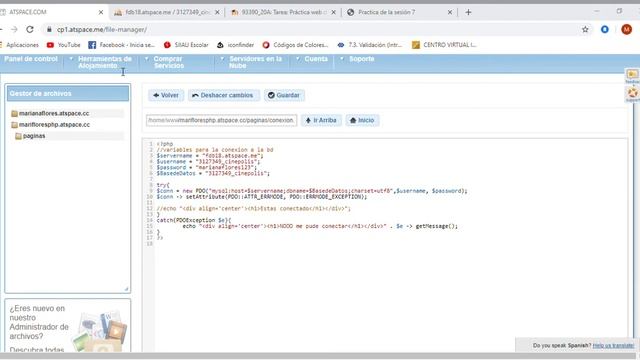Open the CENTRO VIRTUAL bookmark
This screenshot has width=640, height=360.
(x=444, y=45)
